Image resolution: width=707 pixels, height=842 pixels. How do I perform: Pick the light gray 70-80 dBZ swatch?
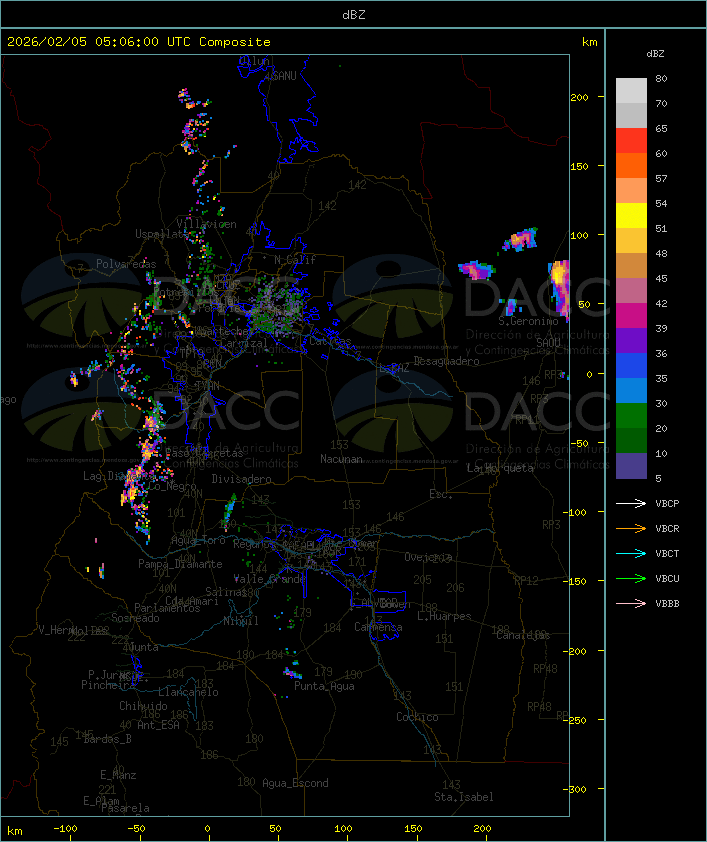631,91
